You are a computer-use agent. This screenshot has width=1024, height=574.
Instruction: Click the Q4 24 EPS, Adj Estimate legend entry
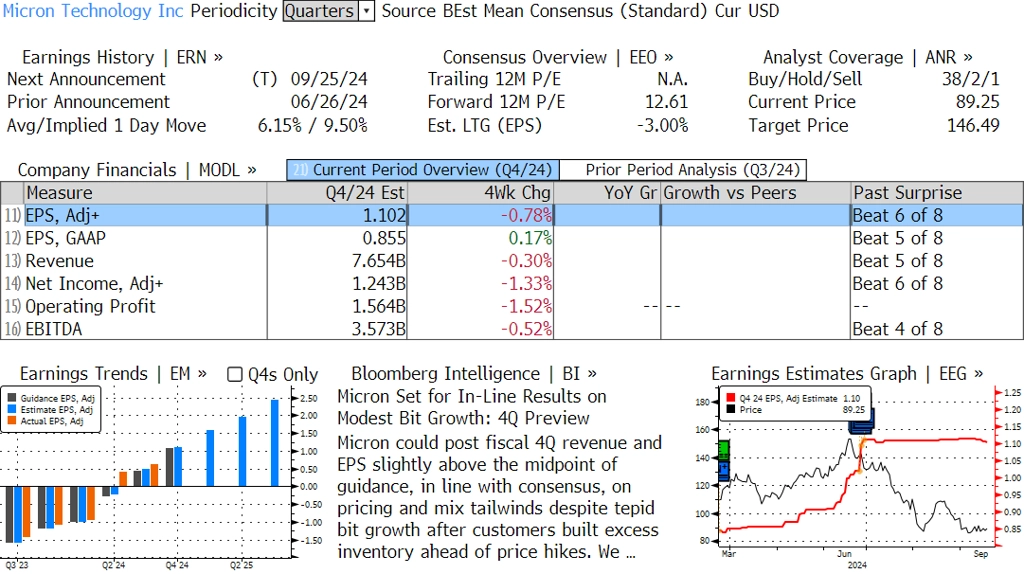(x=793, y=398)
